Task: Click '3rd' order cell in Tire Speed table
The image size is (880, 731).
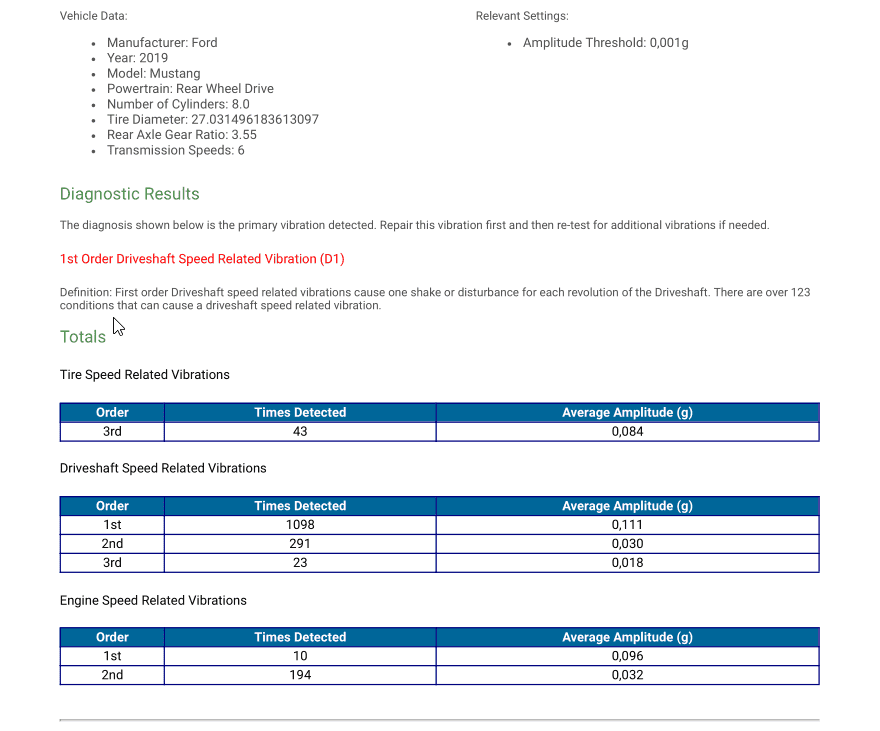Action: pyautogui.click(x=112, y=431)
